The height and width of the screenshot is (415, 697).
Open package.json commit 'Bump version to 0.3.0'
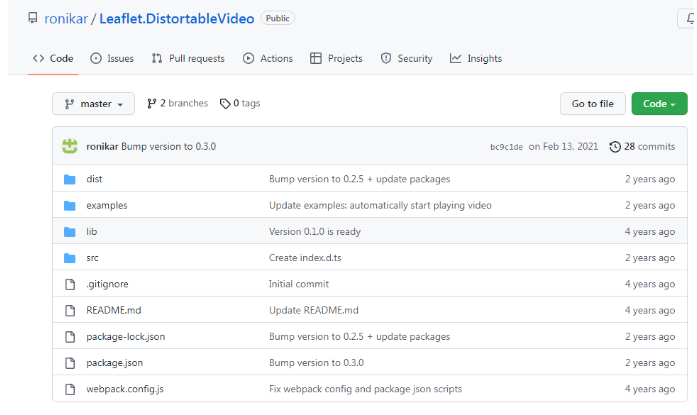point(316,363)
